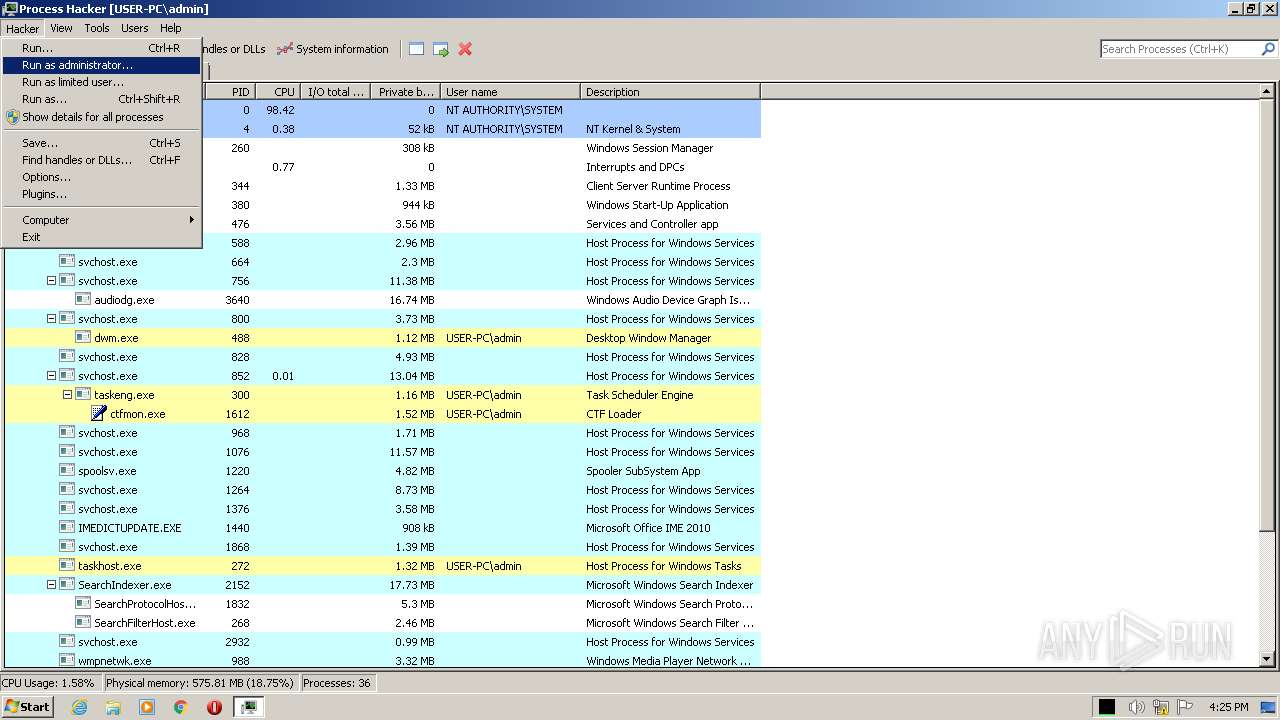The image size is (1280, 720).
Task: Focus the Search Processes input field
Action: (1180, 49)
